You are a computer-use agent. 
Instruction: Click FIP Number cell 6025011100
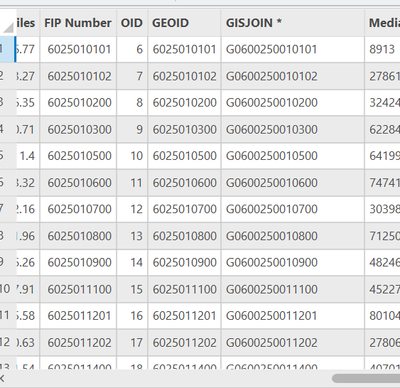coord(78,289)
